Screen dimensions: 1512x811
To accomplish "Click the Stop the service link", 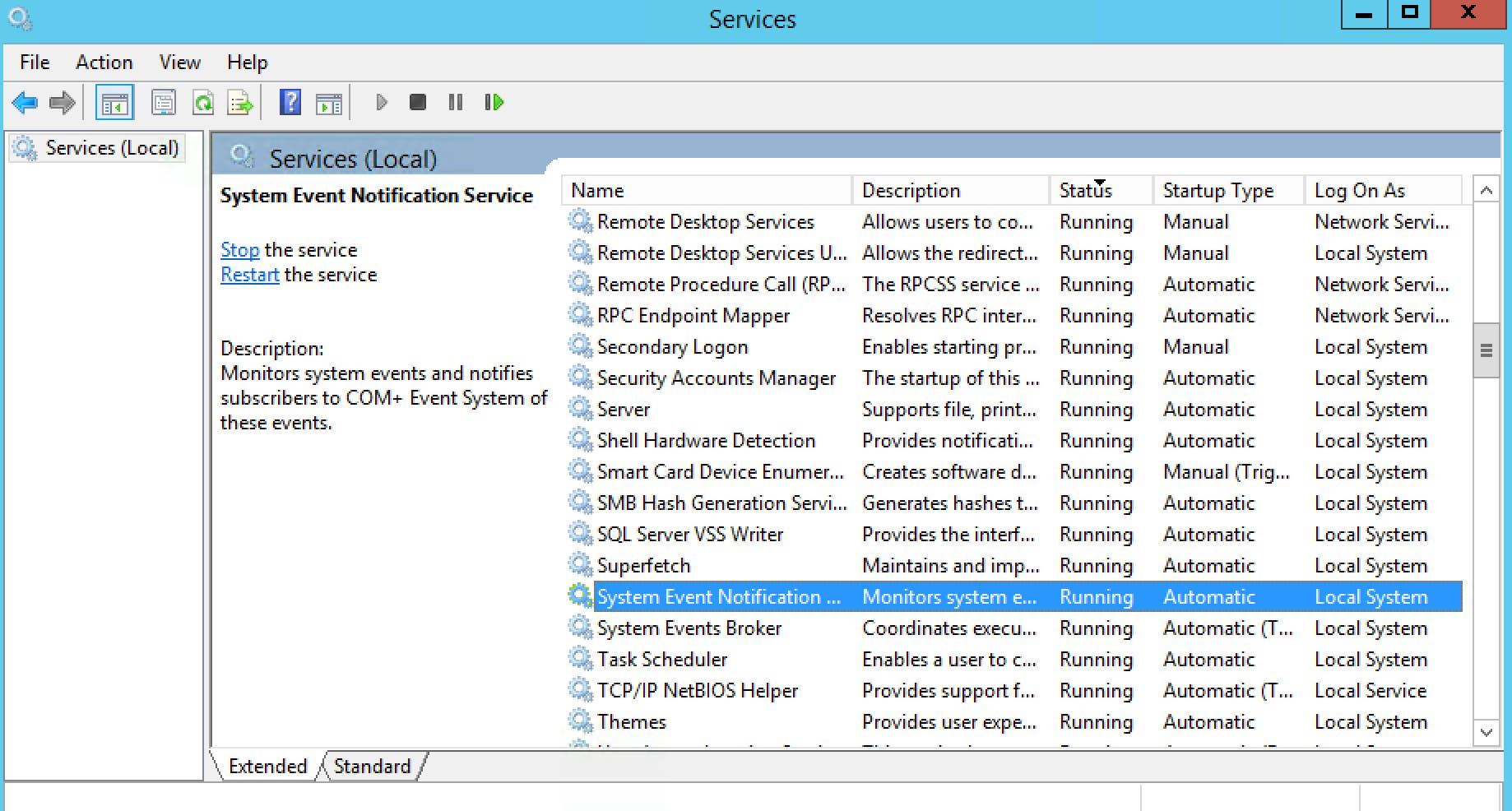I will [x=239, y=249].
